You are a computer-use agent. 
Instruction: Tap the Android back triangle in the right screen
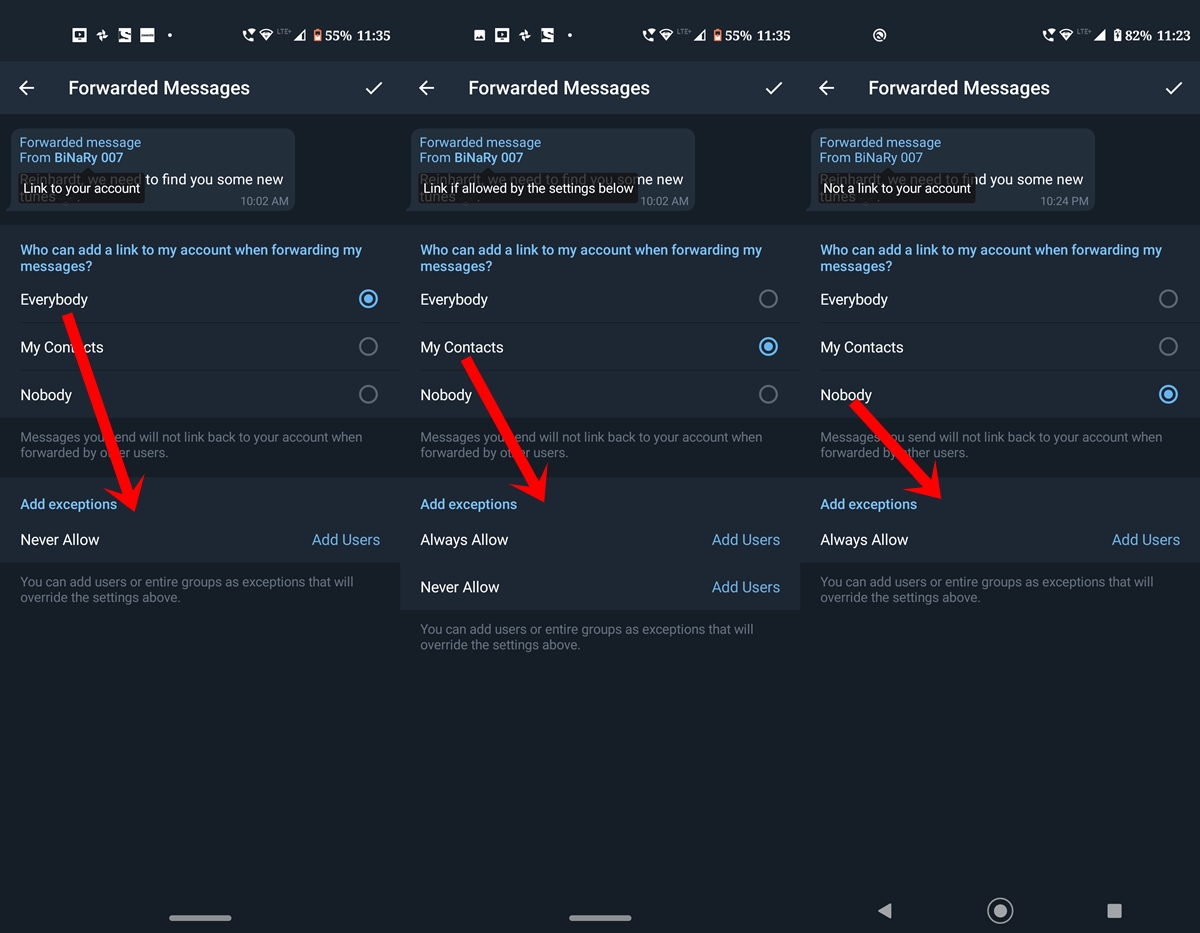(x=884, y=910)
